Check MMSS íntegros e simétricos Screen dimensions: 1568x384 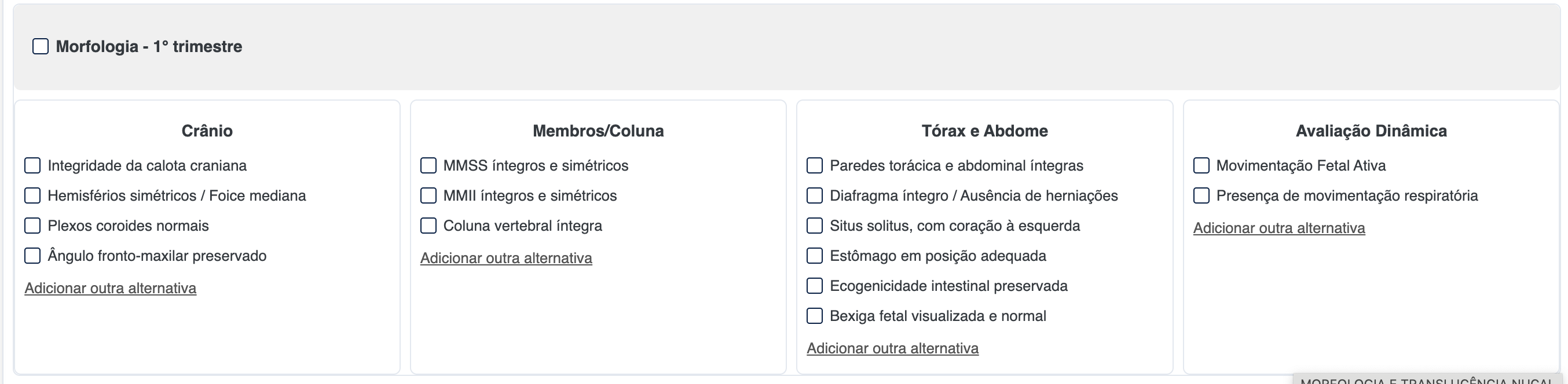coord(428,165)
